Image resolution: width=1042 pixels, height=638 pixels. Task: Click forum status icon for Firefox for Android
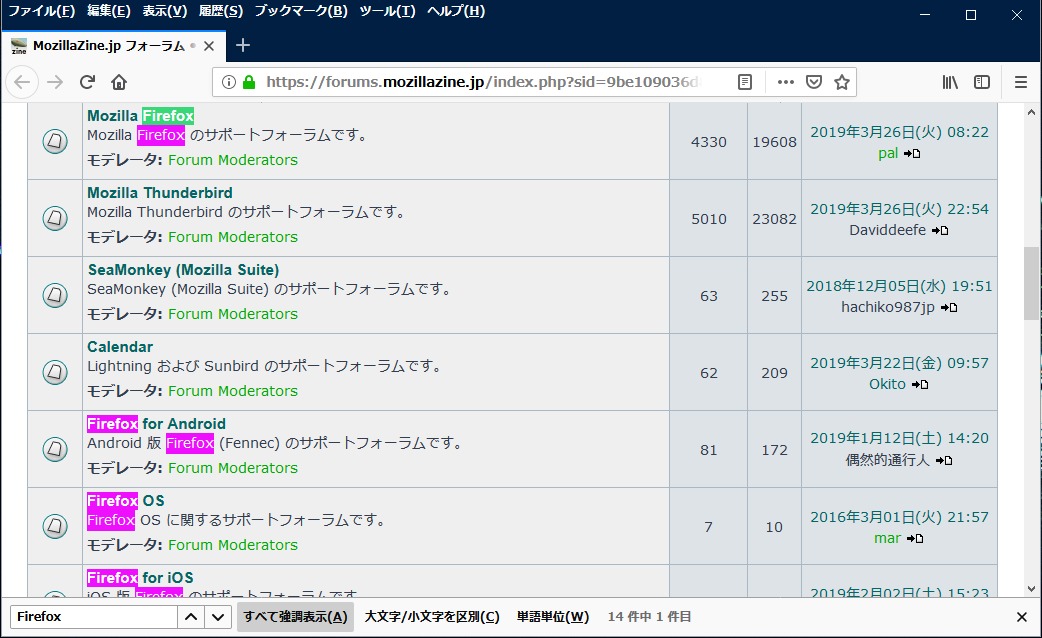[55, 449]
